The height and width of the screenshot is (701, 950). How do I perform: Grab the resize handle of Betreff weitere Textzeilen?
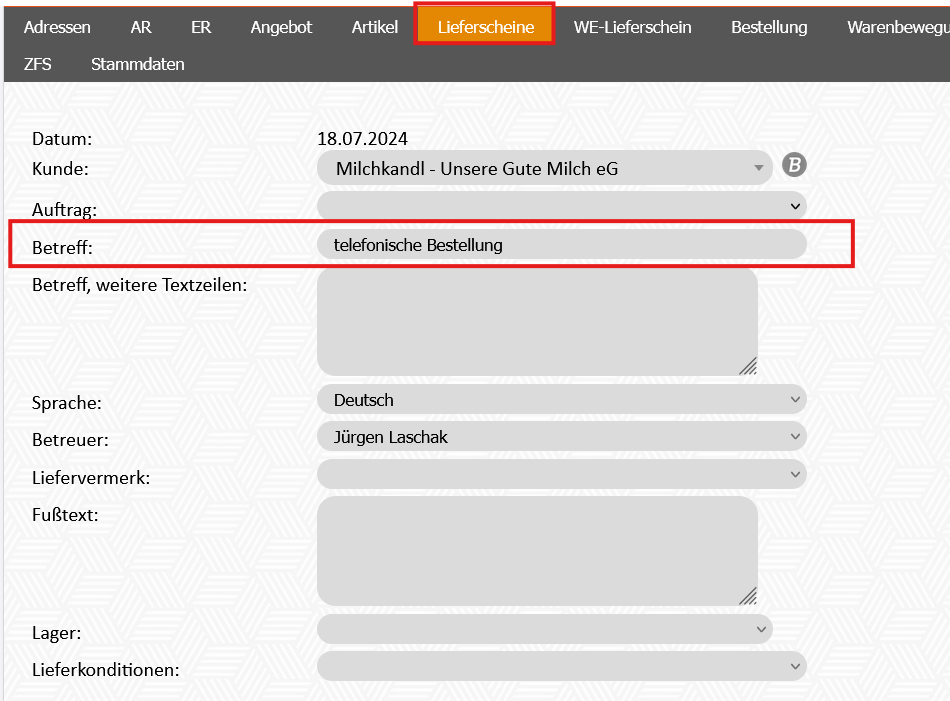click(747, 366)
